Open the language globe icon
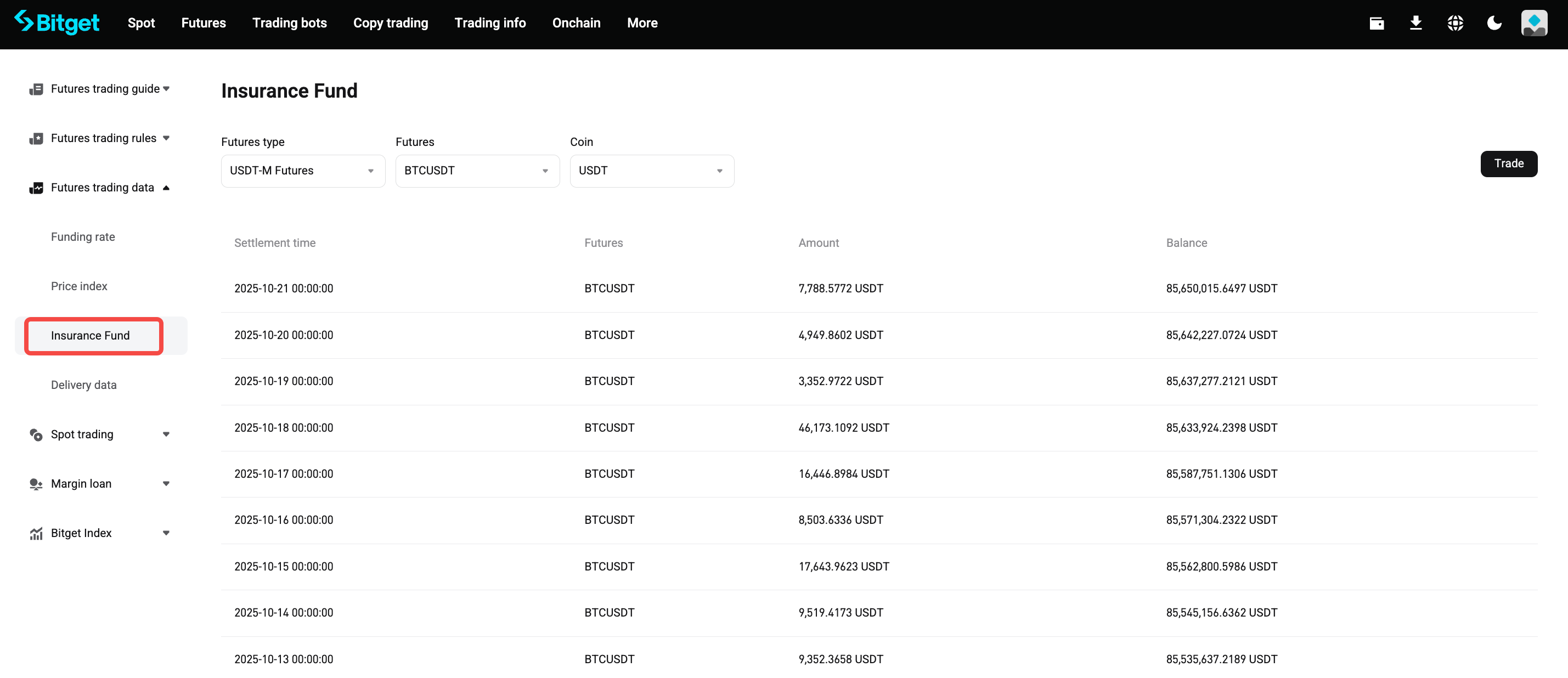1568x678 pixels. 1455,23
